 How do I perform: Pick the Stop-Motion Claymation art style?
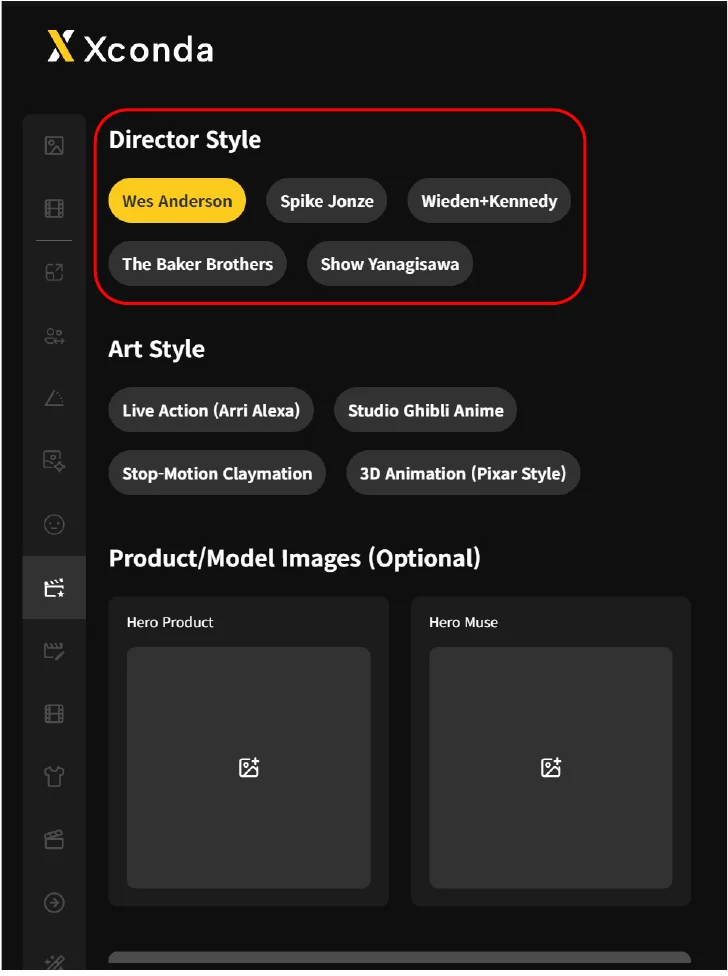pos(217,473)
